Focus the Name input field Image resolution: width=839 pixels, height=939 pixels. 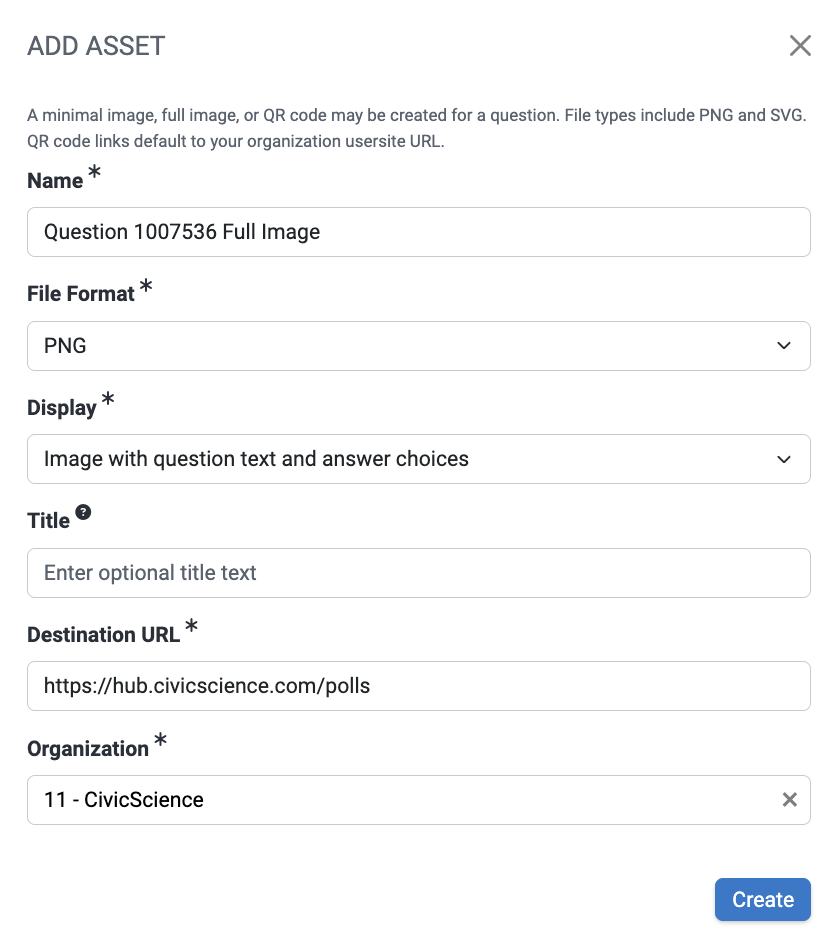418,232
